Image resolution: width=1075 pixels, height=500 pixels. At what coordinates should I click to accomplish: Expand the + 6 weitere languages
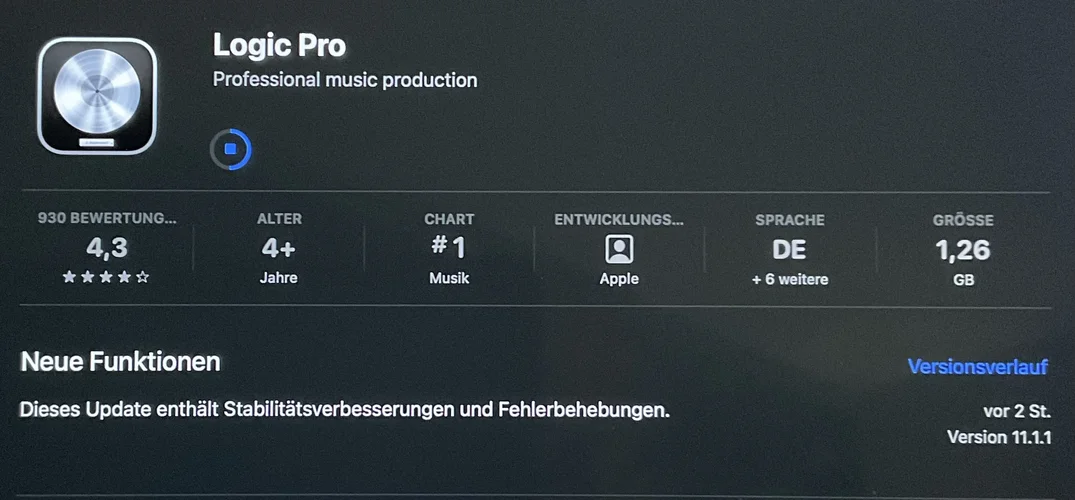tap(789, 279)
